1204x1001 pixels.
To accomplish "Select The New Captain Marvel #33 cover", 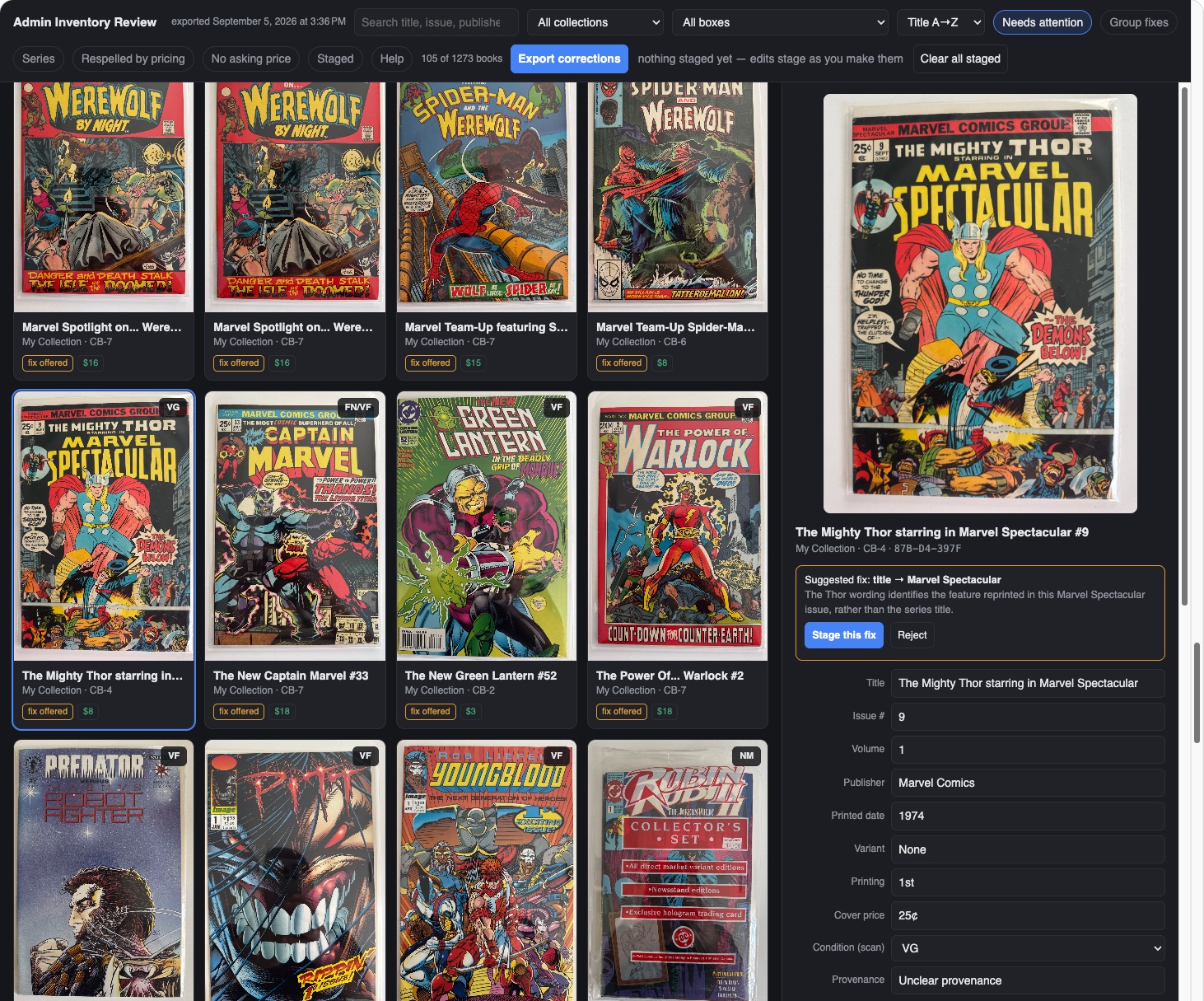I will [295, 526].
